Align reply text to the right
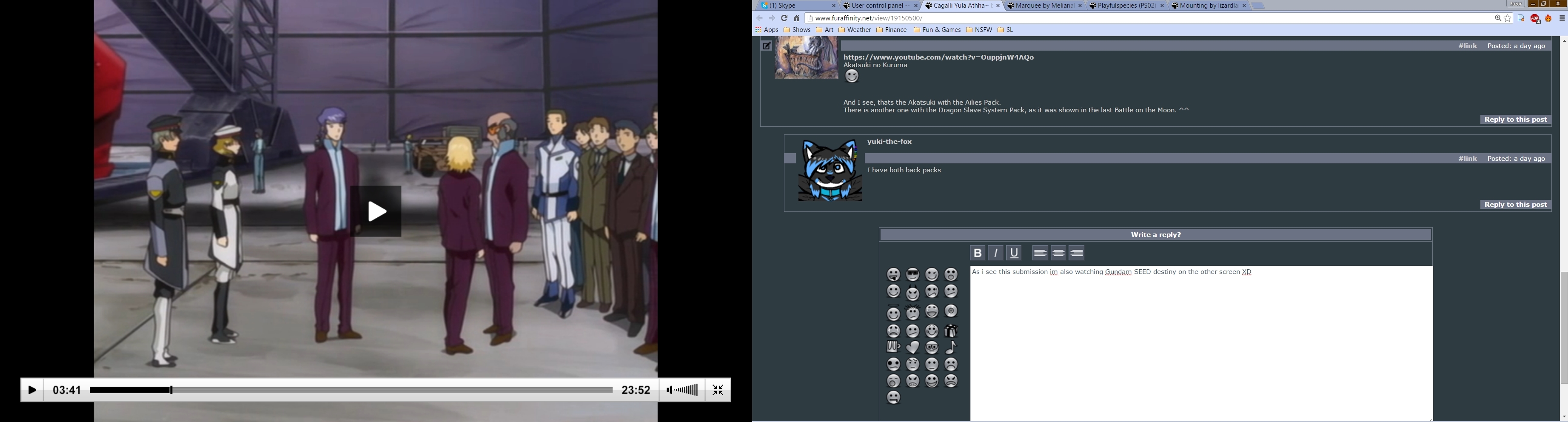 (x=1077, y=253)
